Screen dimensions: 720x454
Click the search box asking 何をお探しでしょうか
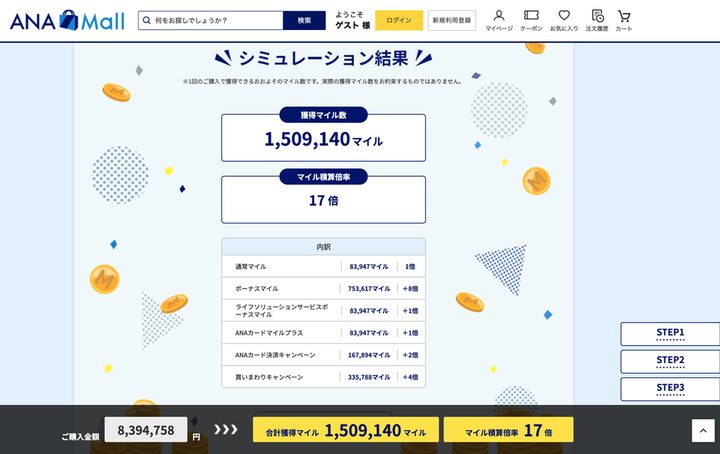click(210, 21)
